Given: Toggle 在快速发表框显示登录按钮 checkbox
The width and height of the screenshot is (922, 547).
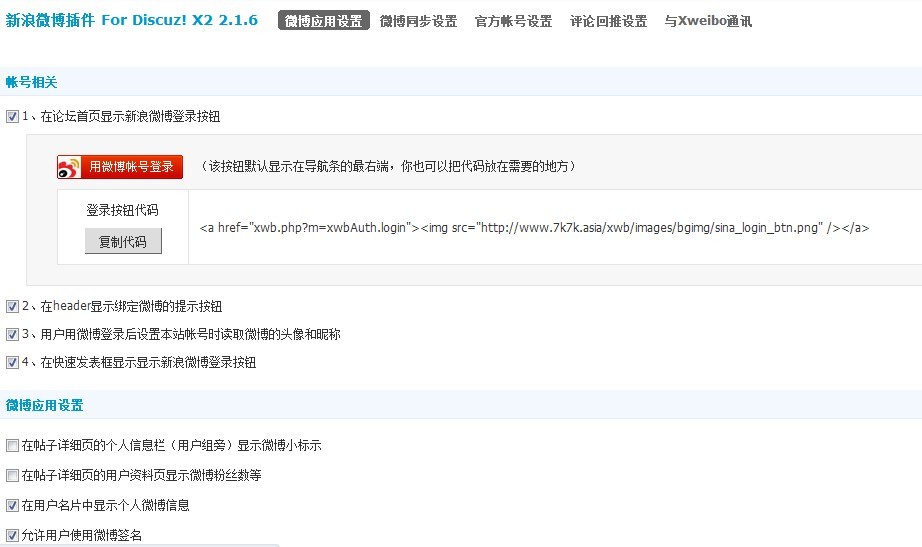Looking at the screenshot, I should (12, 362).
